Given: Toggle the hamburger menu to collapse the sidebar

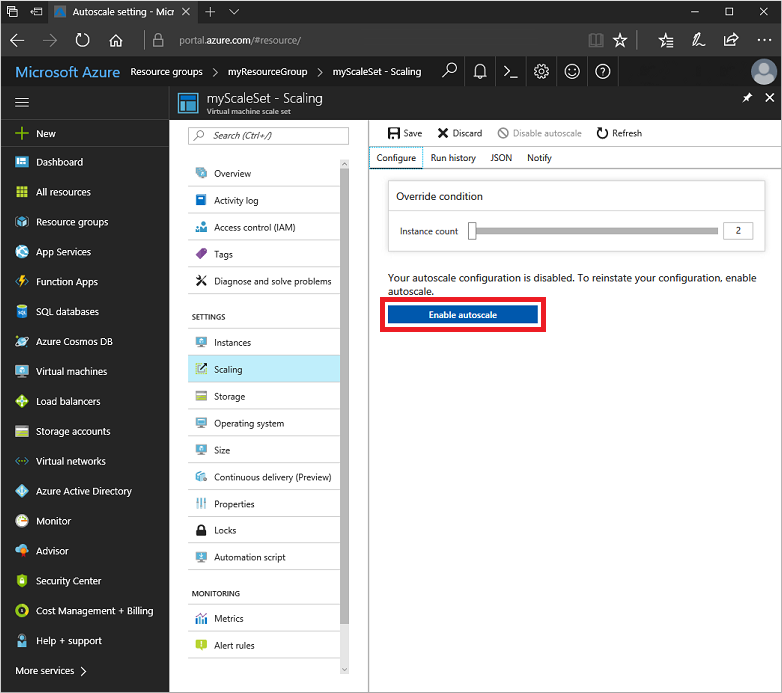Looking at the screenshot, I should 22,102.
